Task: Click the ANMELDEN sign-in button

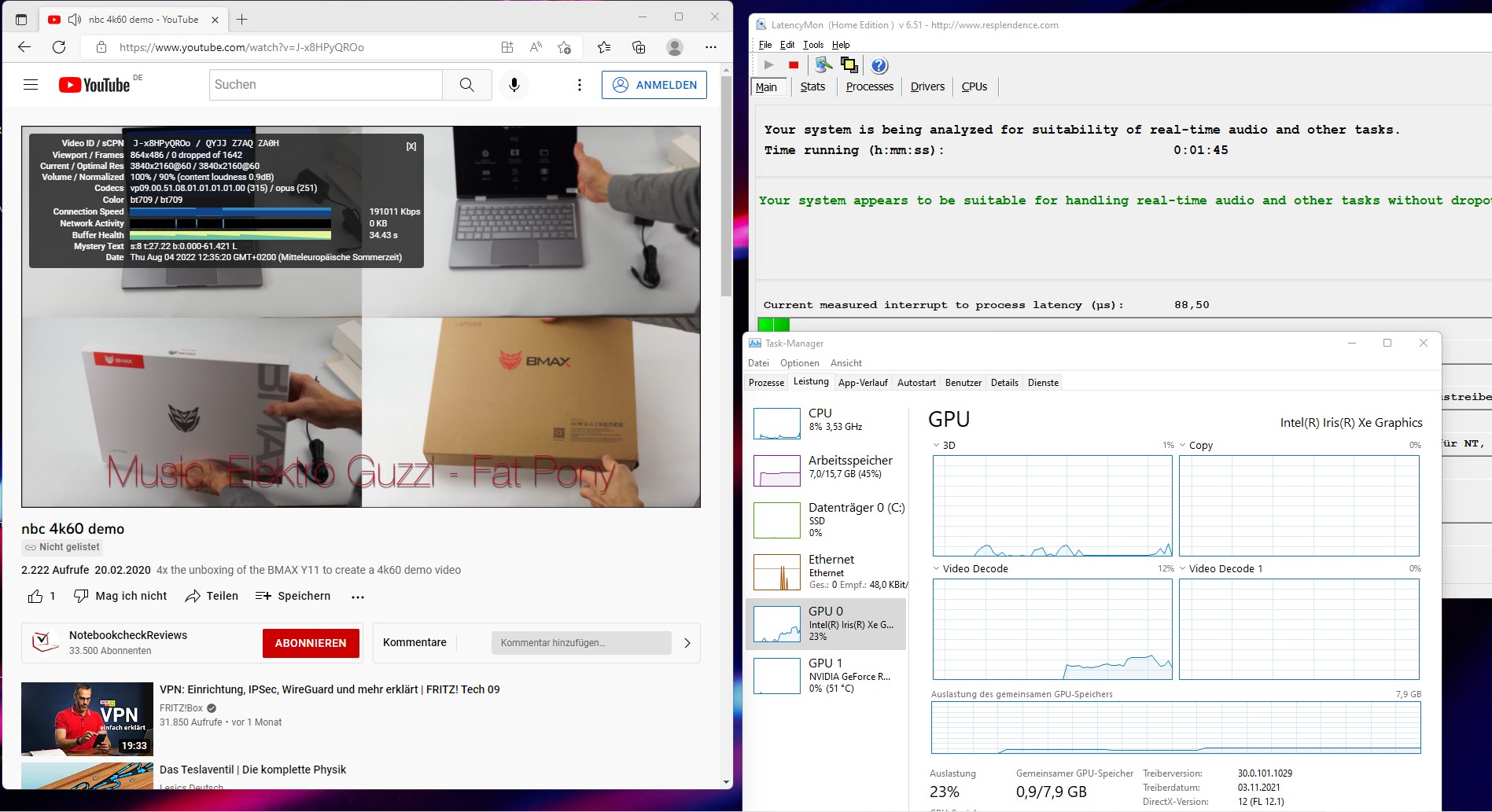Action: click(654, 85)
